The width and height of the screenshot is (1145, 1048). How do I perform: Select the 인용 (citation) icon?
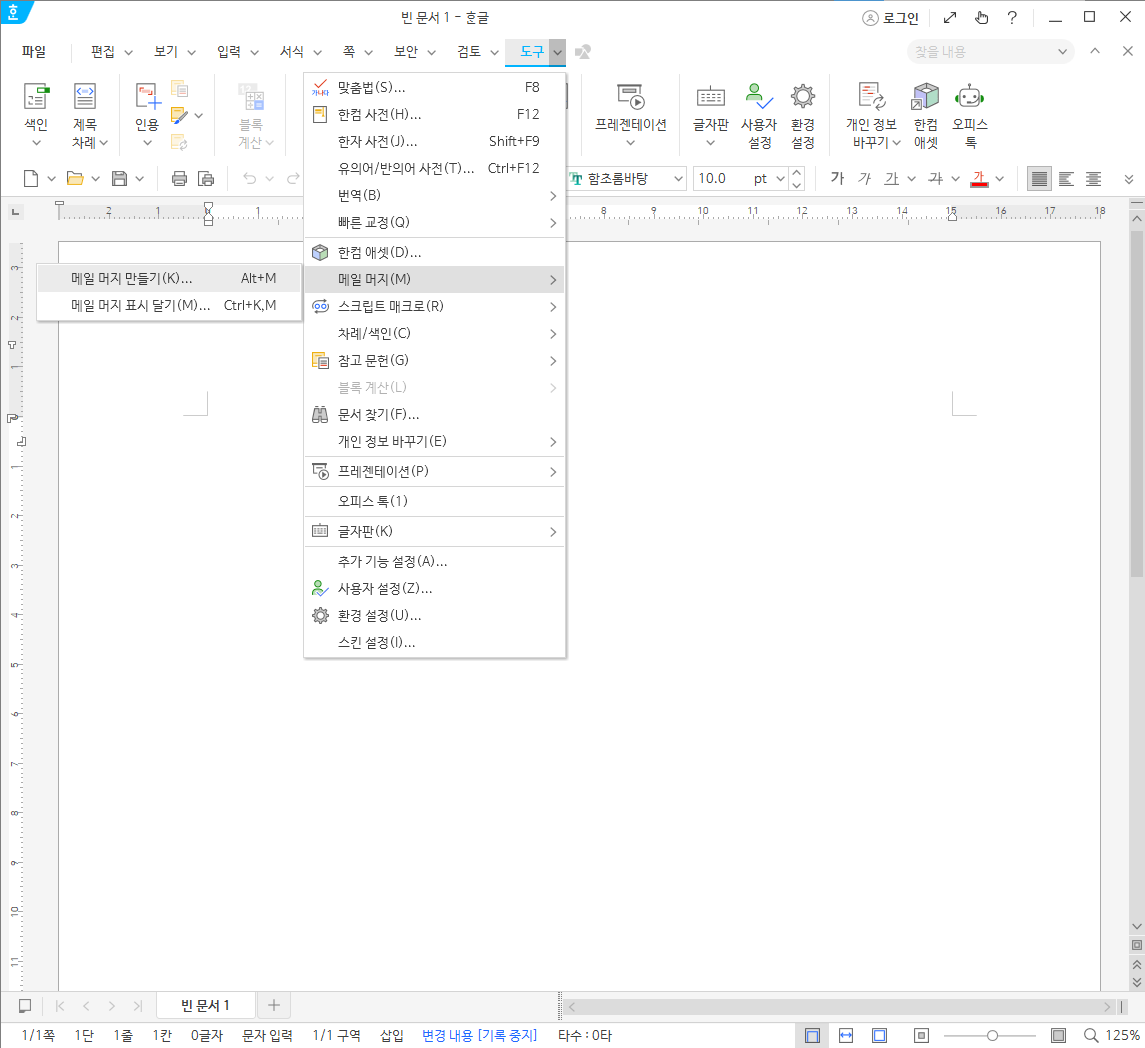click(147, 96)
